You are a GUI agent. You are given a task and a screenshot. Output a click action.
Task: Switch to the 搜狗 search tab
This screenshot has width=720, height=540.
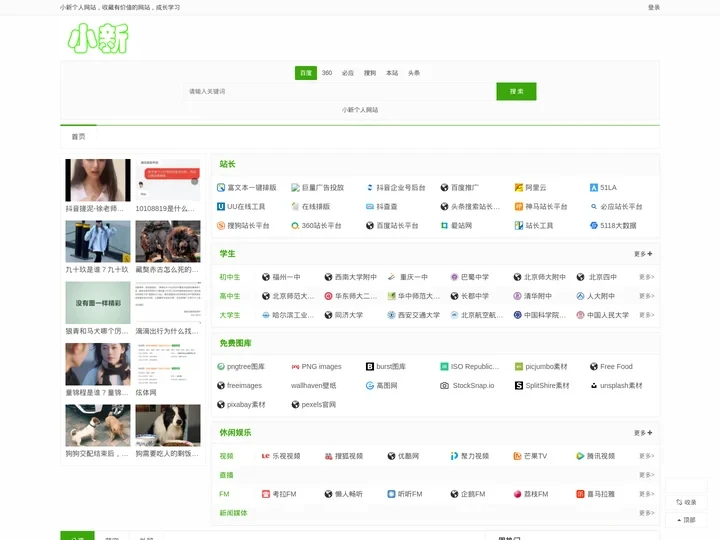pyautogui.click(x=370, y=73)
